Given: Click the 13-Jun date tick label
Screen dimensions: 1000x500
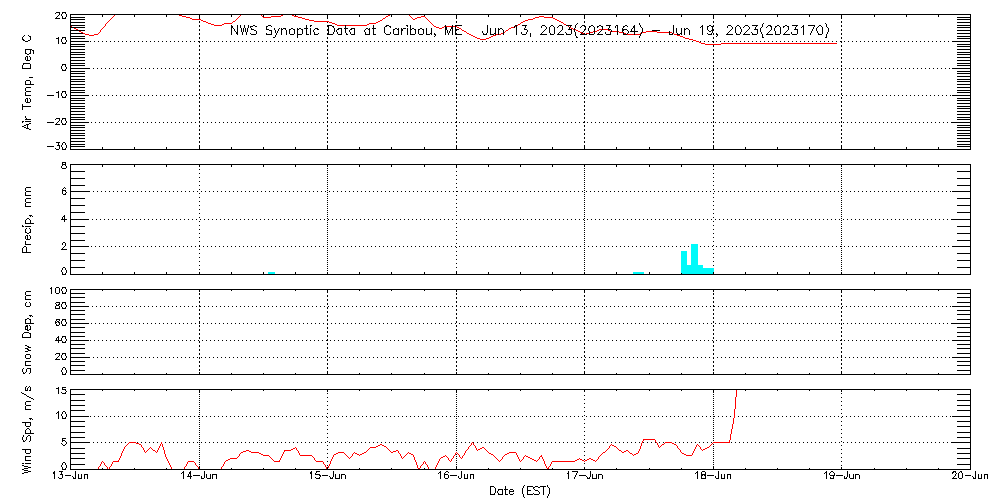Looking at the screenshot, I should pos(71,477).
